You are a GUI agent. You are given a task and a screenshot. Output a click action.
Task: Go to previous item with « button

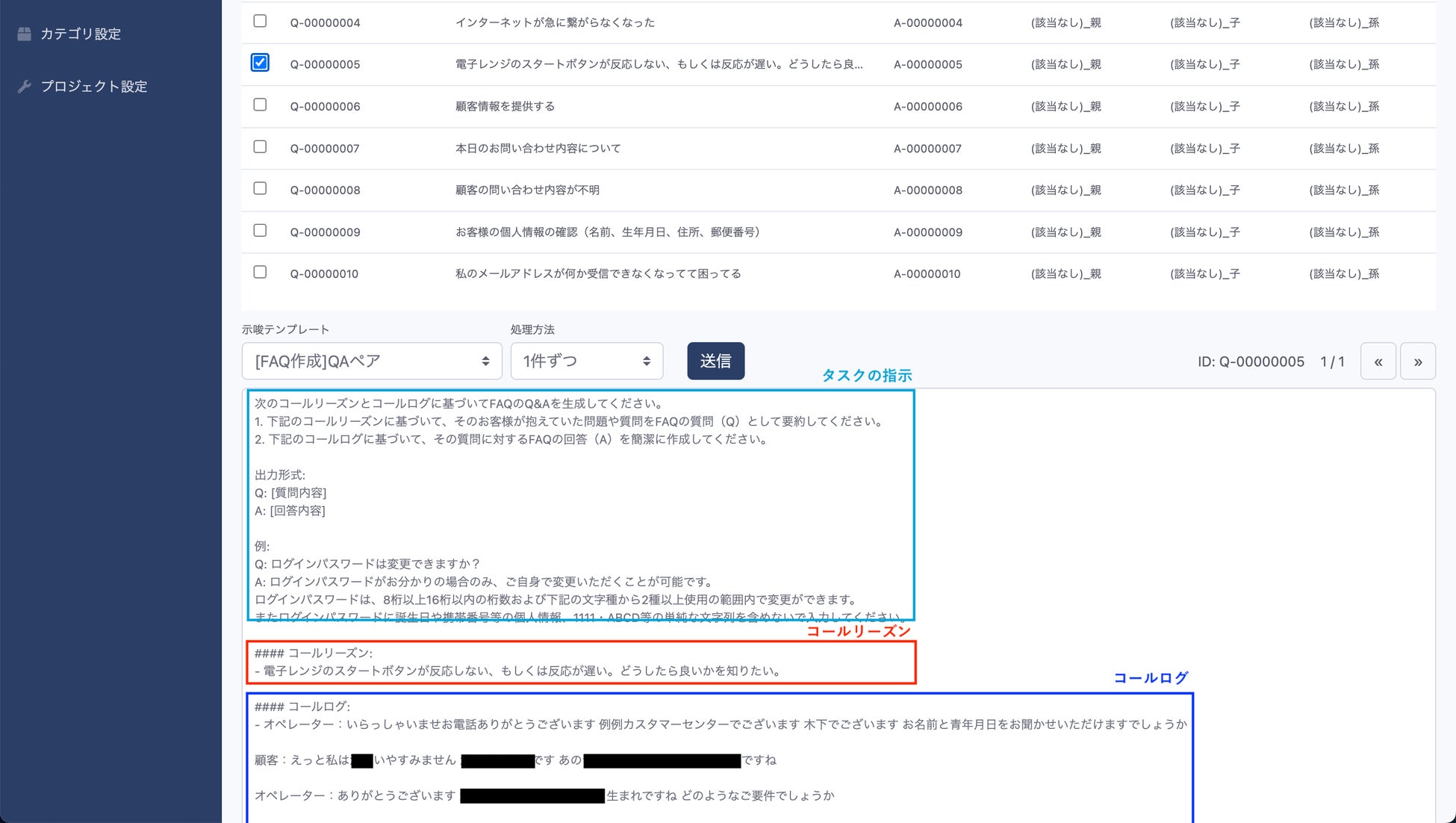[1378, 361]
